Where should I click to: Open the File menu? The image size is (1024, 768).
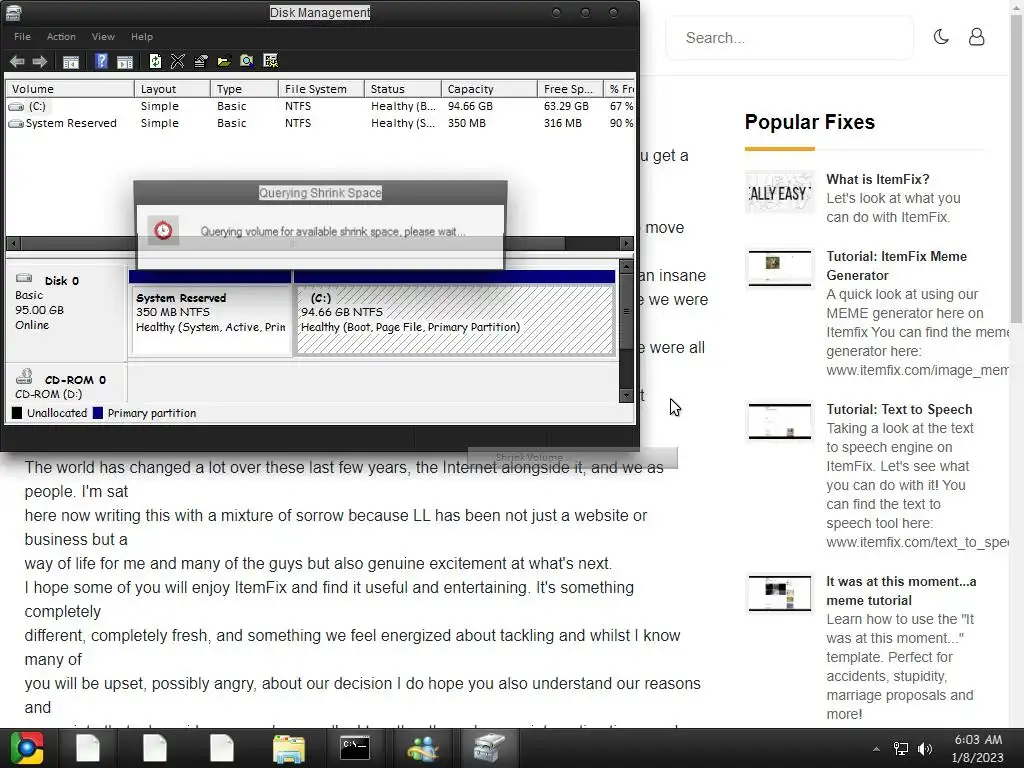(22, 37)
